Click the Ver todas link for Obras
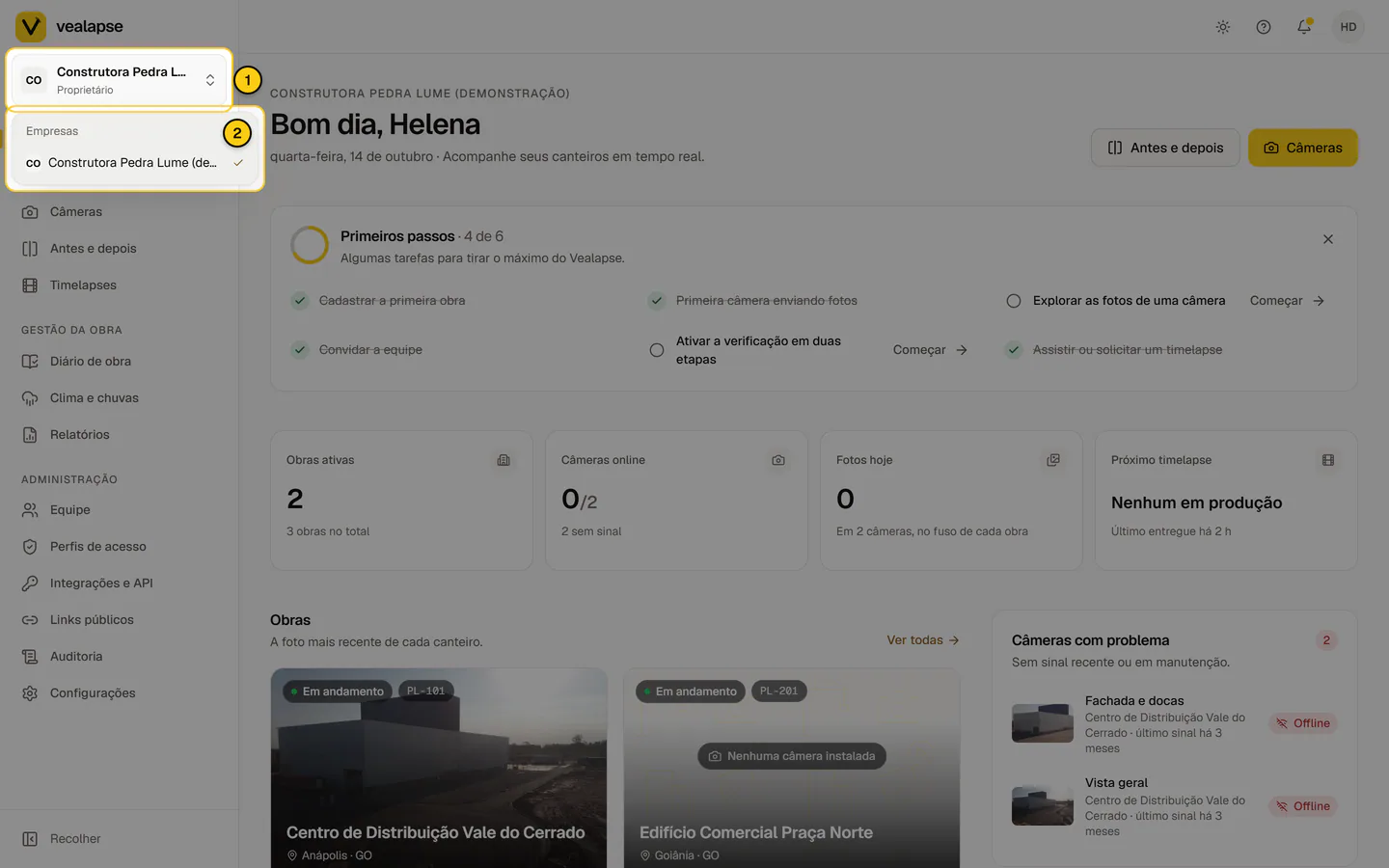 pos(923,640)
